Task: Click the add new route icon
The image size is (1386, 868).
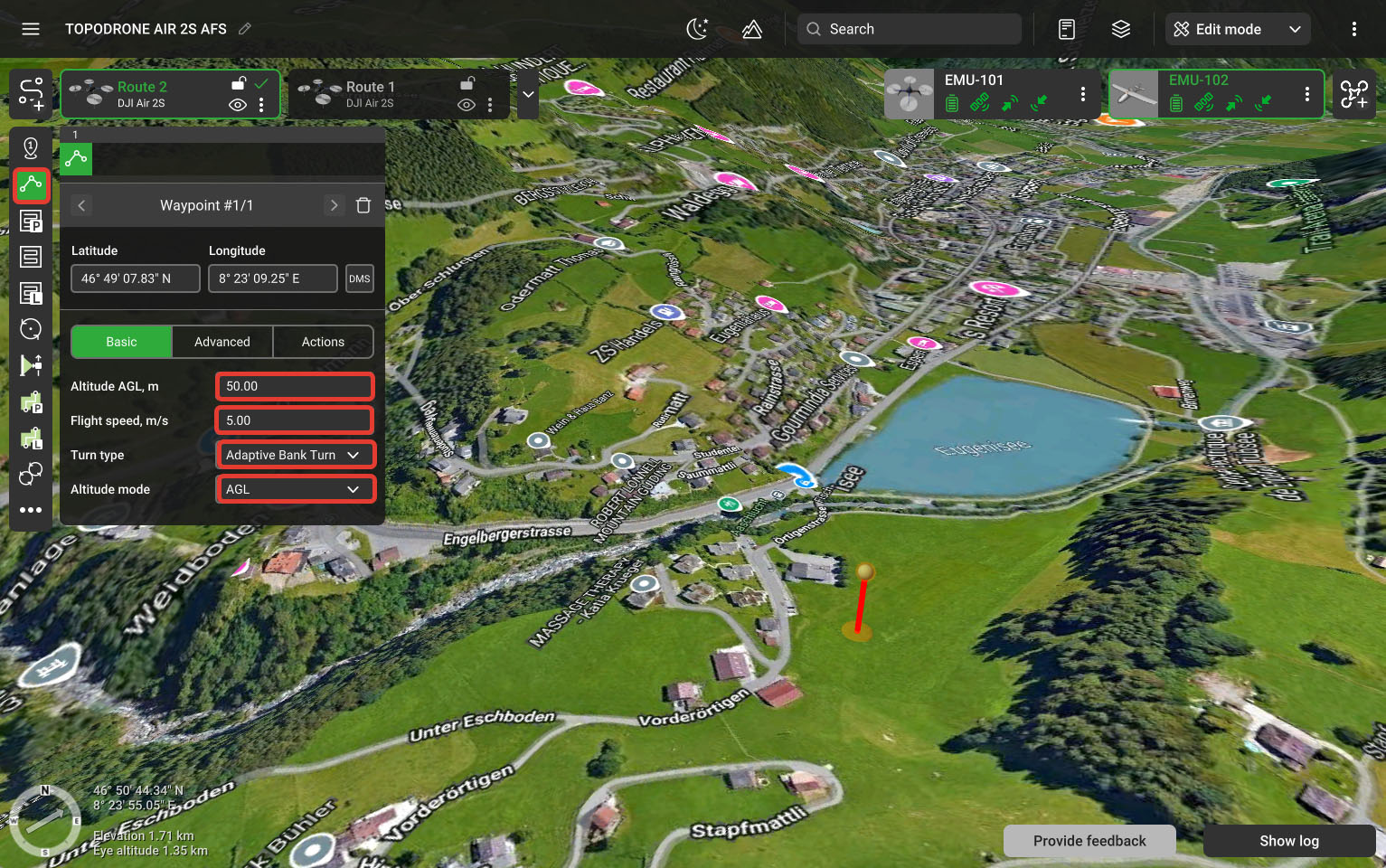Action: (x=32, y=94)
